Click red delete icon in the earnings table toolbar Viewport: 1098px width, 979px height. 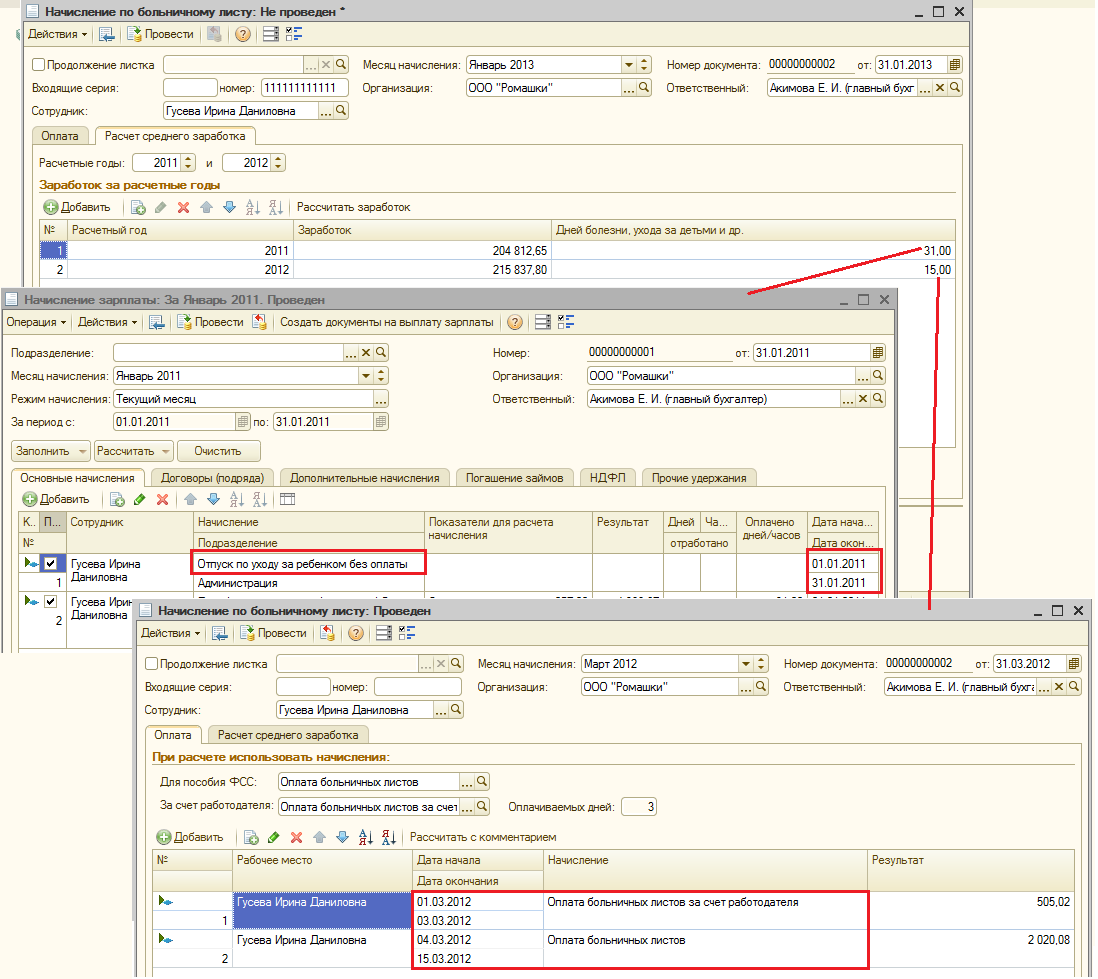[183, 208]
